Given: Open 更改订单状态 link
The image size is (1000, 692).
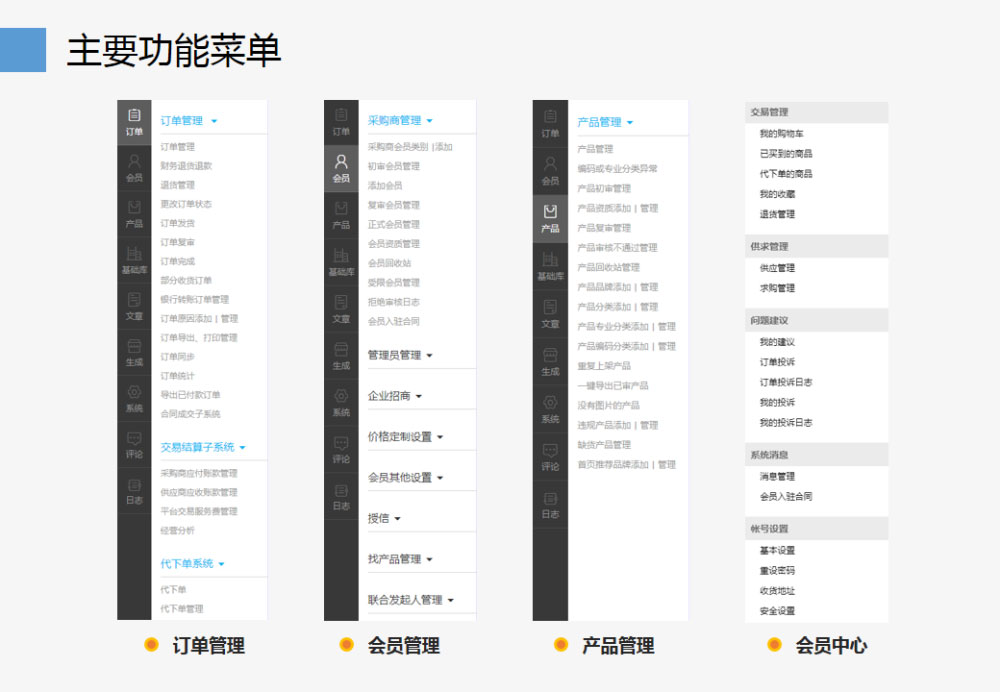Looking at the screenshot, I should 186,204.
